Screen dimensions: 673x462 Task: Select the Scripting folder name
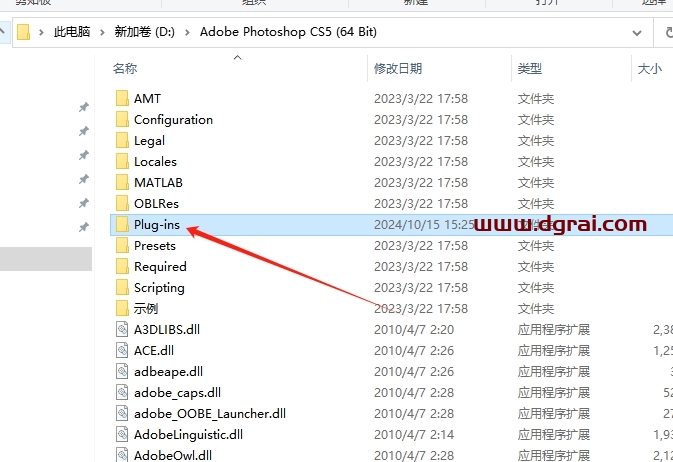pyautogui.click(x=159, y=288)
